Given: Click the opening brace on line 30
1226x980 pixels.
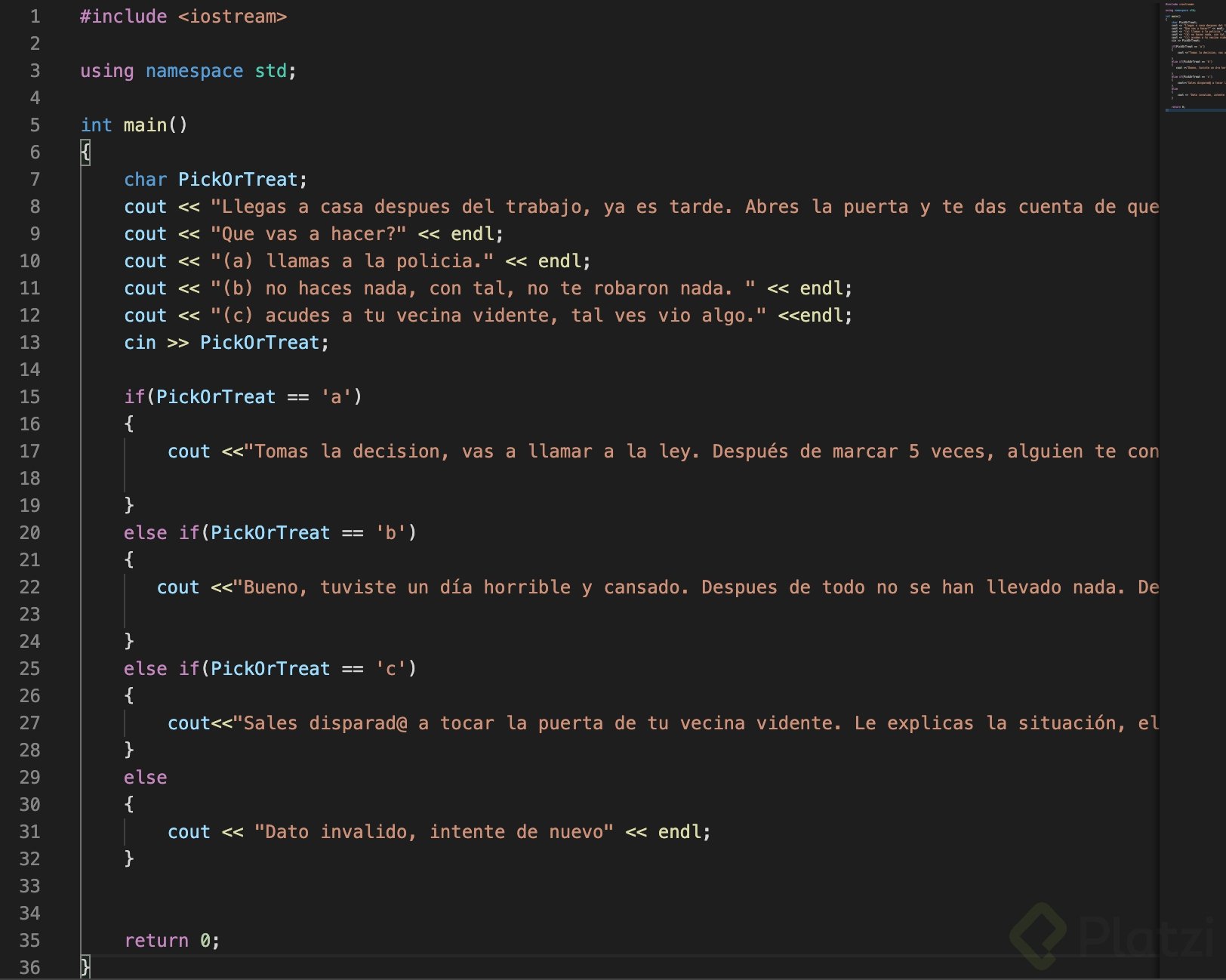Looking at the screenshot, I should pyautogui.click(x=129, y=805).
